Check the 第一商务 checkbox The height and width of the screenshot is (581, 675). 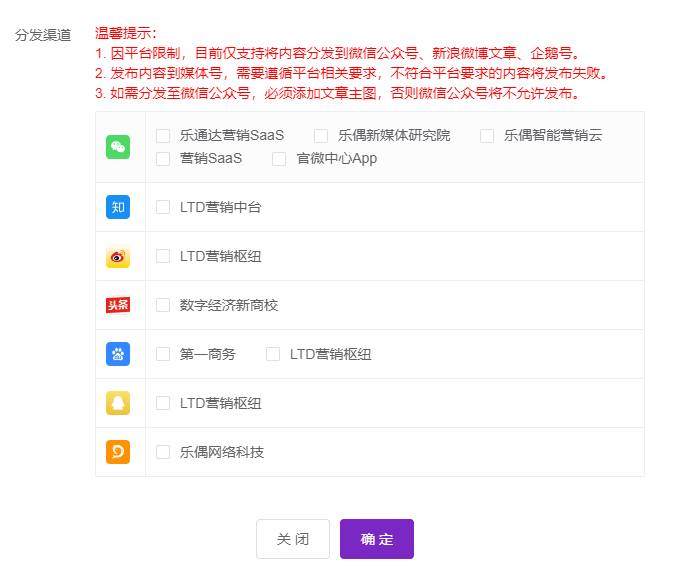click(163, 354)
